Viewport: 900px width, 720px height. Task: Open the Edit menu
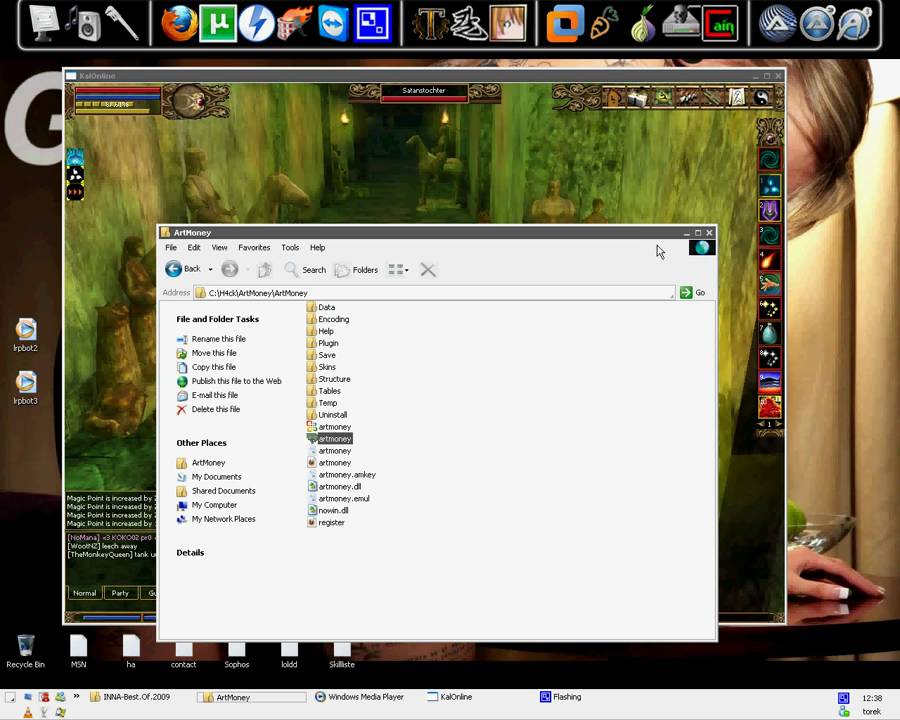click(194, 247)
